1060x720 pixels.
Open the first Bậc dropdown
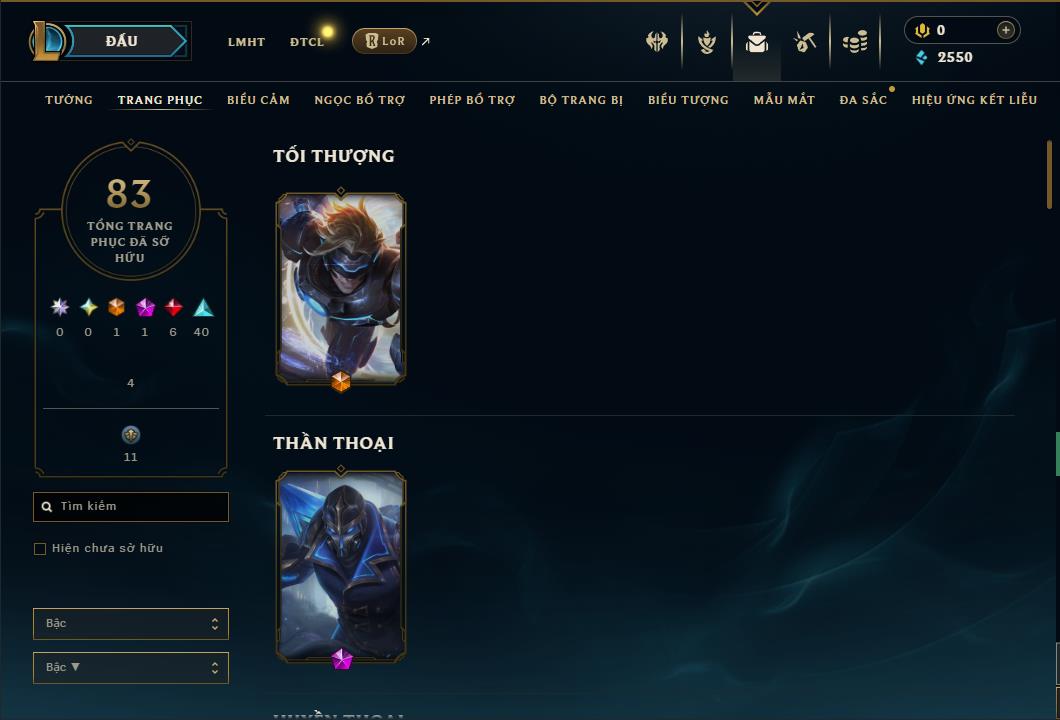(x=130, y=623)
